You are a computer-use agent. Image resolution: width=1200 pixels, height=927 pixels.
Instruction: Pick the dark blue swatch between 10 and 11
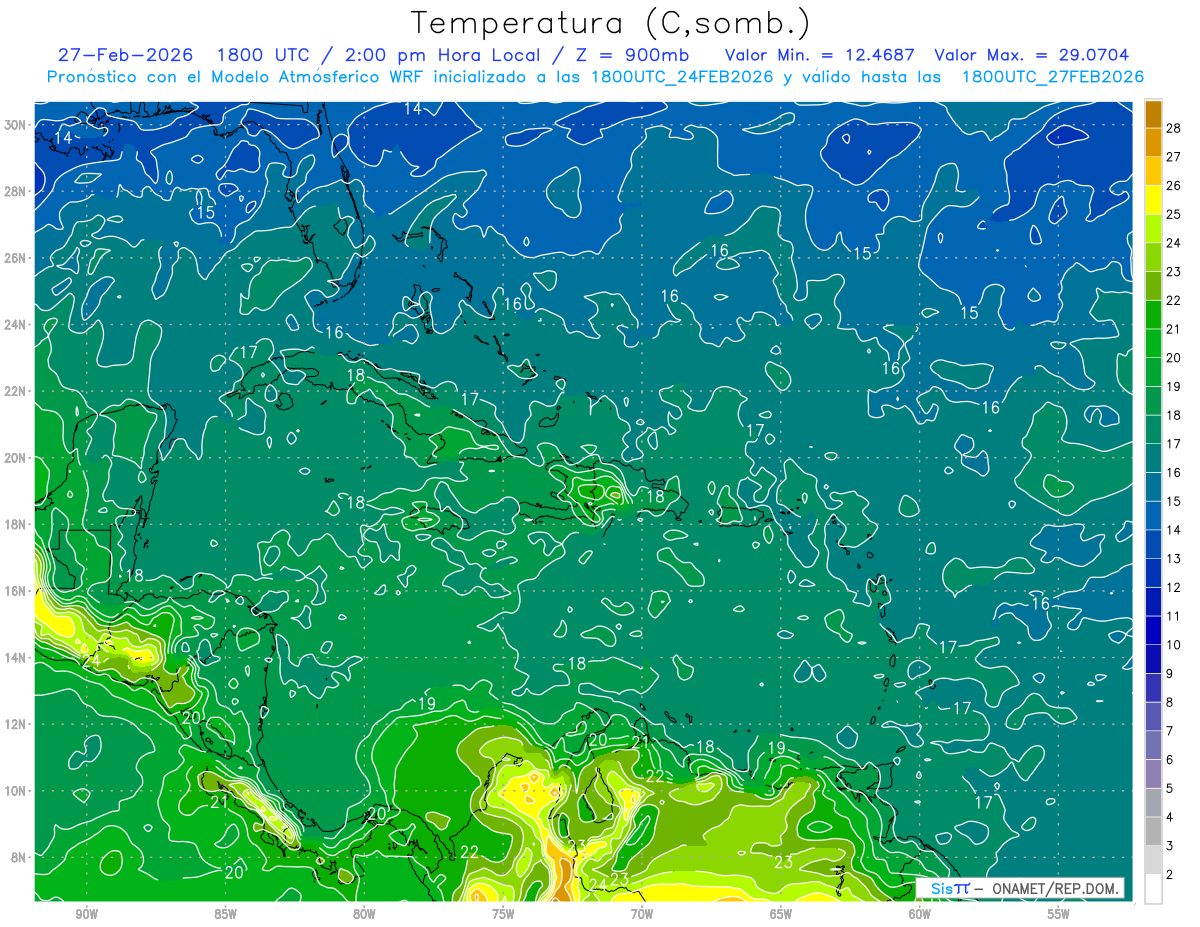(1153, 631)
